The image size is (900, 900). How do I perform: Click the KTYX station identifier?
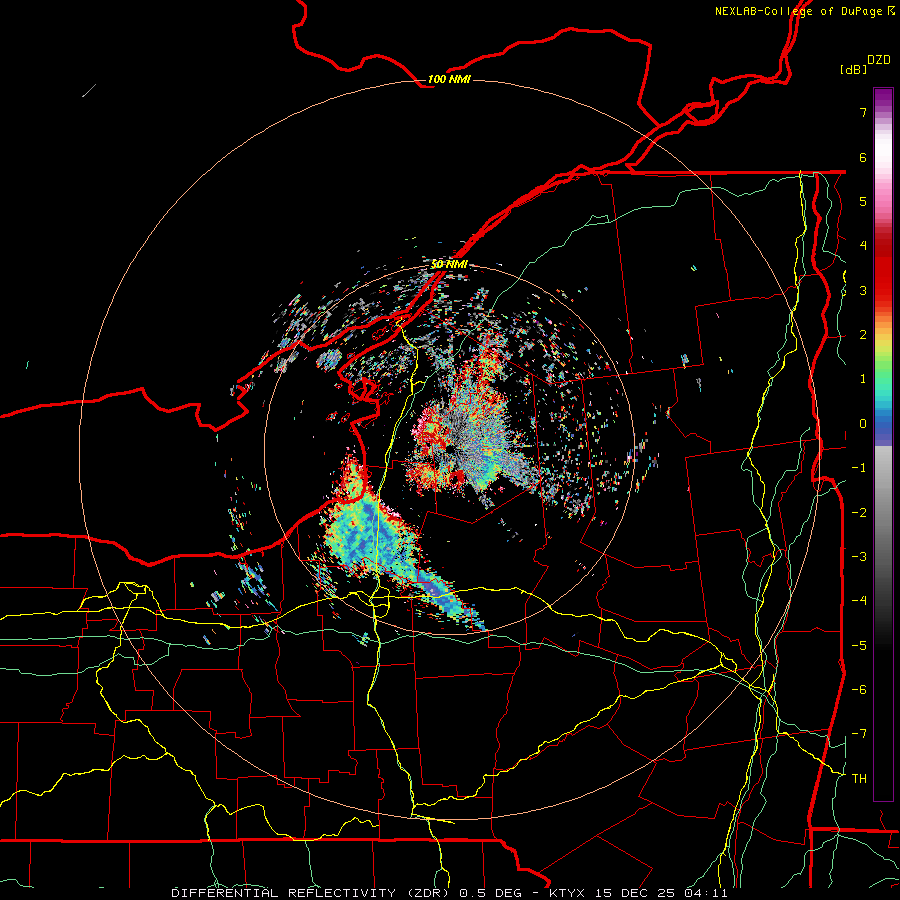coord(567,893)
